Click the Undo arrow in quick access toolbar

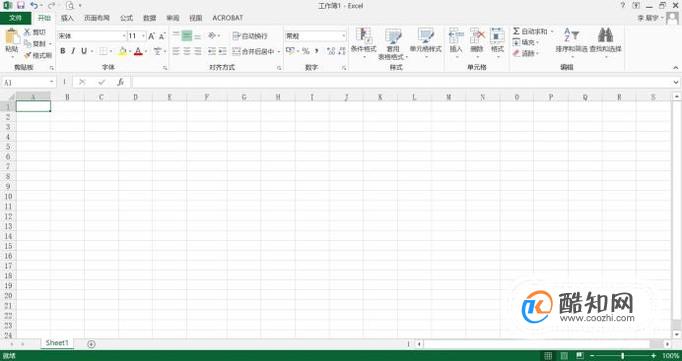34,6
